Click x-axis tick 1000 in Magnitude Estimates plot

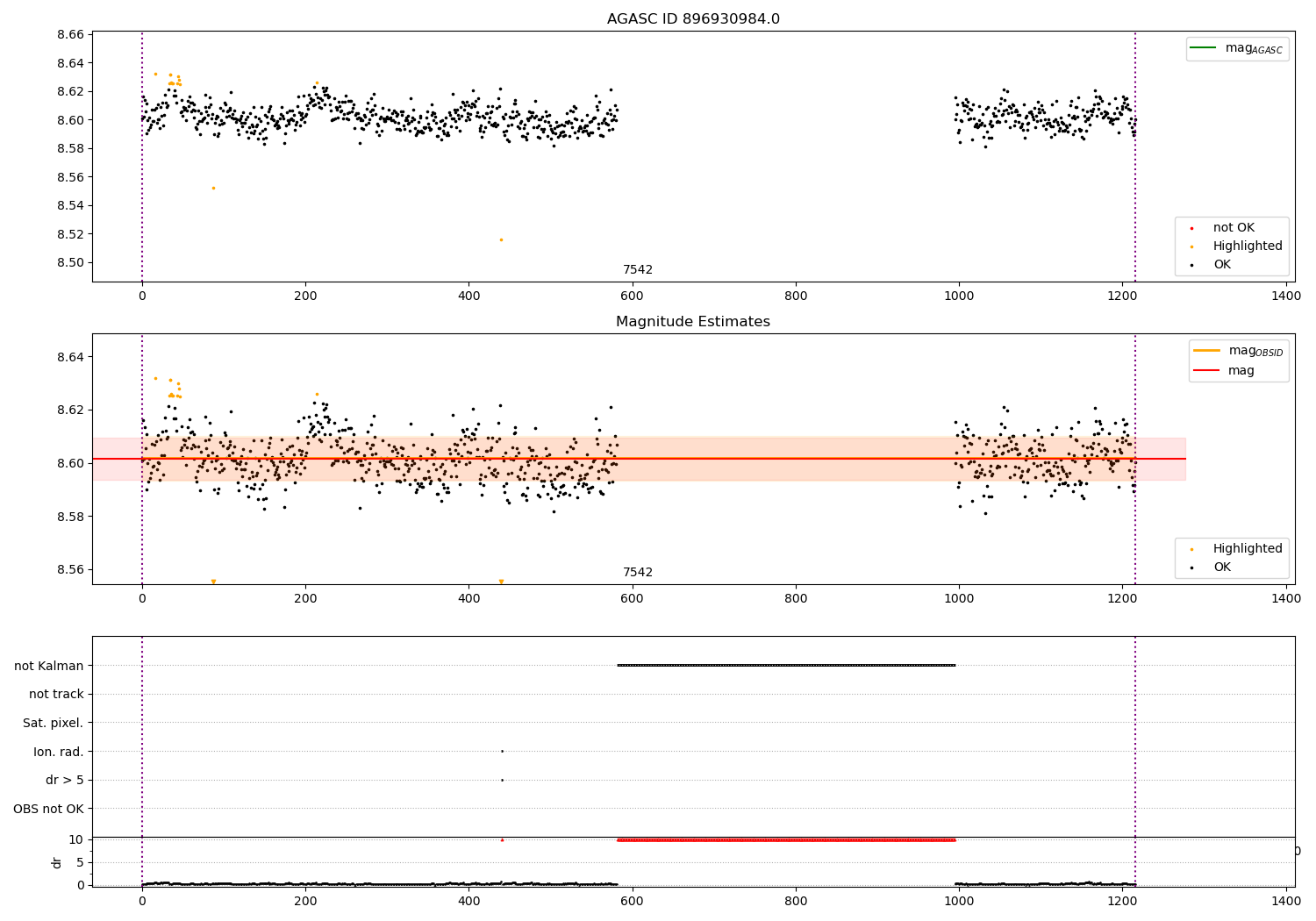959,598
